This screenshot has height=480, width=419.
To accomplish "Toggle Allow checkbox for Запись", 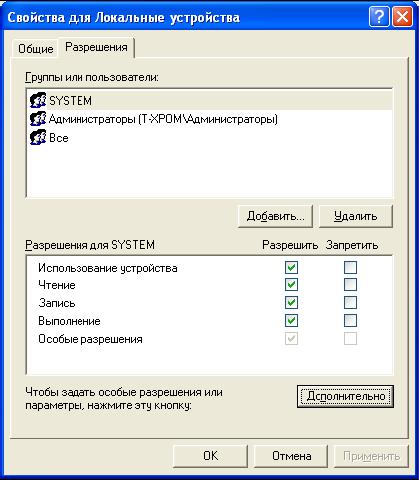I will pos(291,303).
